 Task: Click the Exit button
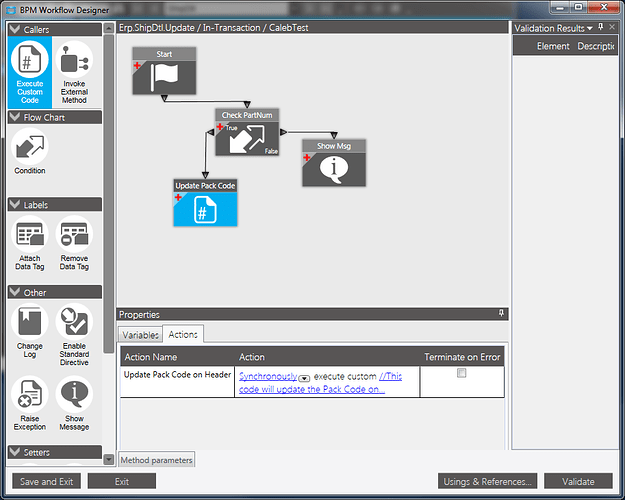coord(122,481)
